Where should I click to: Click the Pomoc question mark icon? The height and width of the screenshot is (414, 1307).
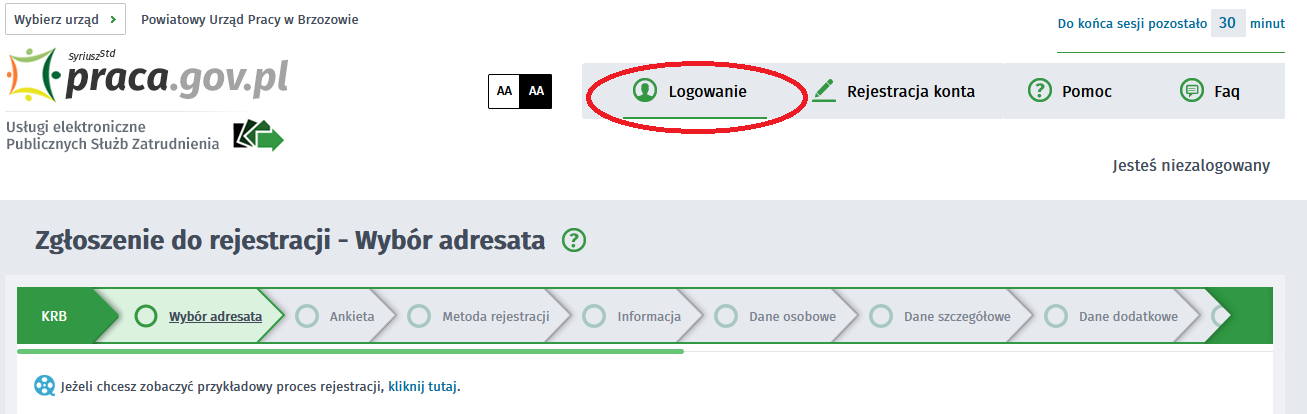pos(1040,91)
